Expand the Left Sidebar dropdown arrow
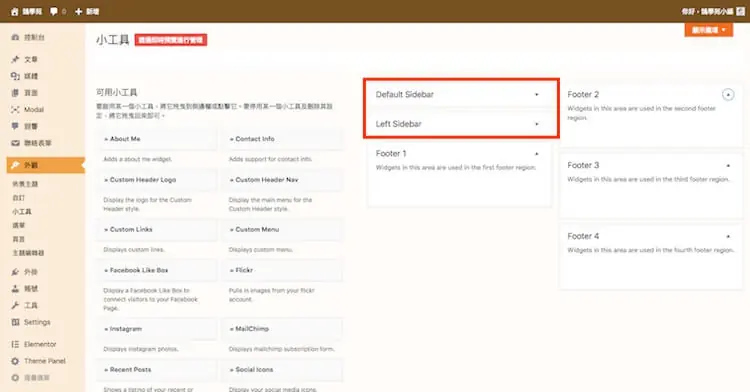This screenshot has height=392, width=750. point(537,124)
